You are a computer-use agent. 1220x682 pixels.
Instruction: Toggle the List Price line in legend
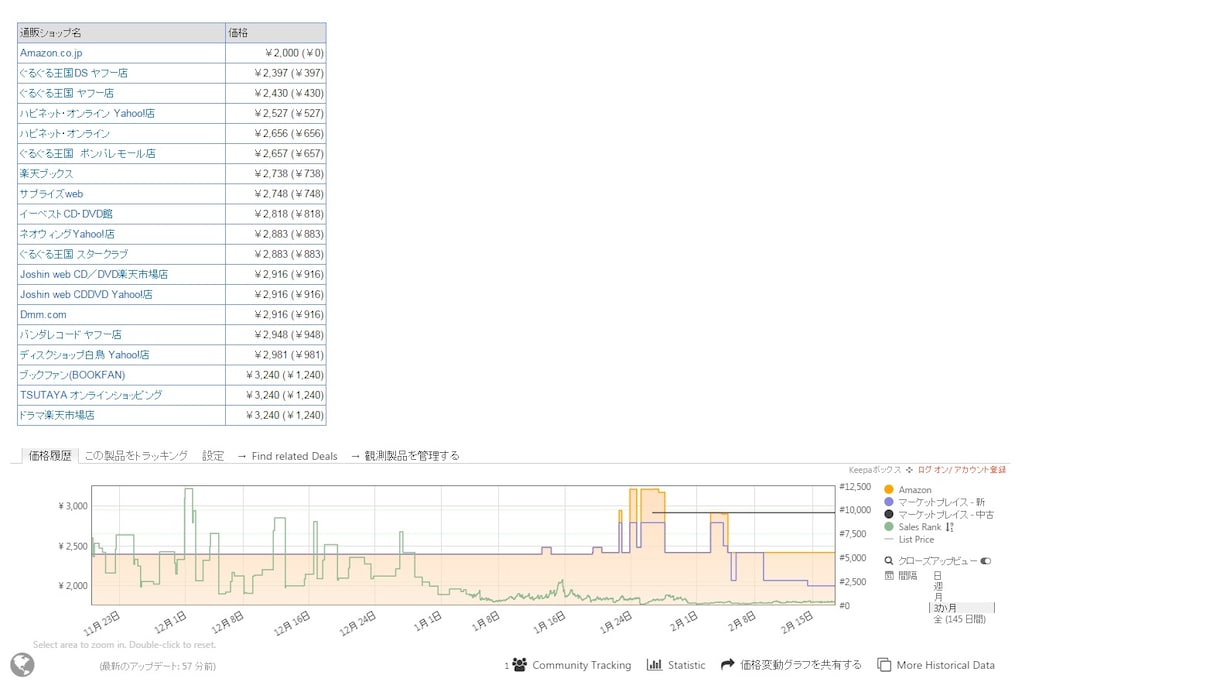click(909, 540)
